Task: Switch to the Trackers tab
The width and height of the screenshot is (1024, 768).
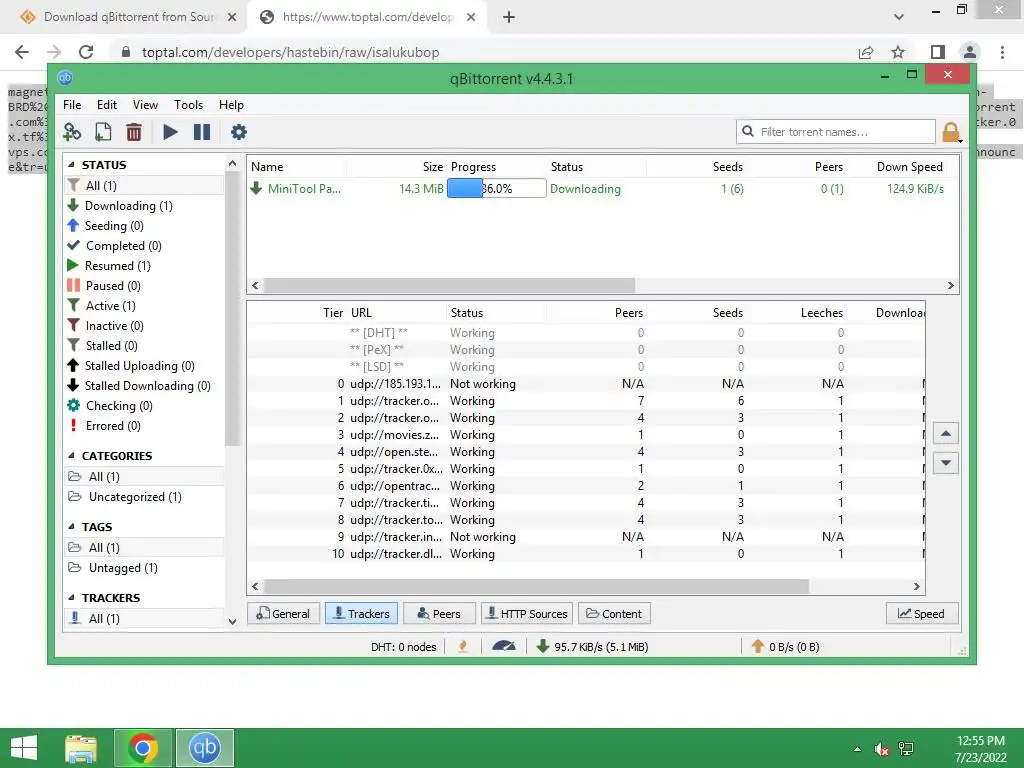Action: 361,614
